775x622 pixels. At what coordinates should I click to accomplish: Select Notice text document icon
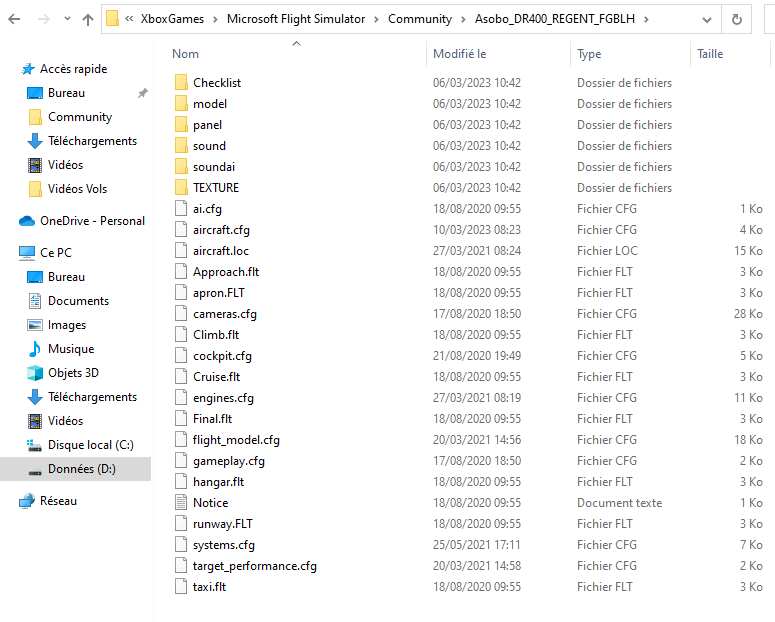pyautogui.click(x=181, y=503)
